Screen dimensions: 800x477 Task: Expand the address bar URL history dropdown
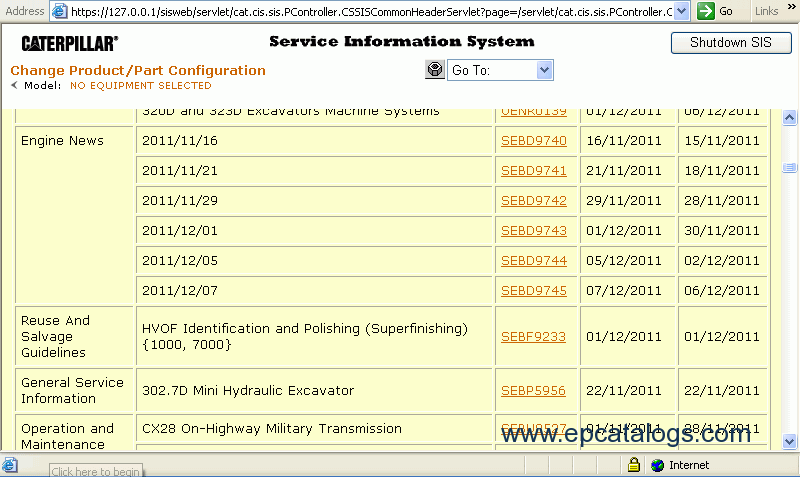click(x=682, y=11)
